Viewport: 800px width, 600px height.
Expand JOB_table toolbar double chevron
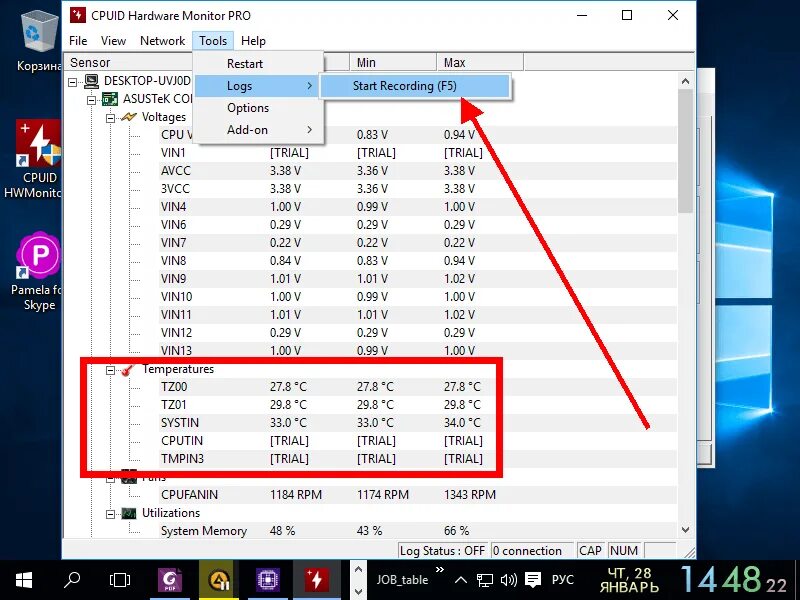pyautogui.click(x=439, y=569)
